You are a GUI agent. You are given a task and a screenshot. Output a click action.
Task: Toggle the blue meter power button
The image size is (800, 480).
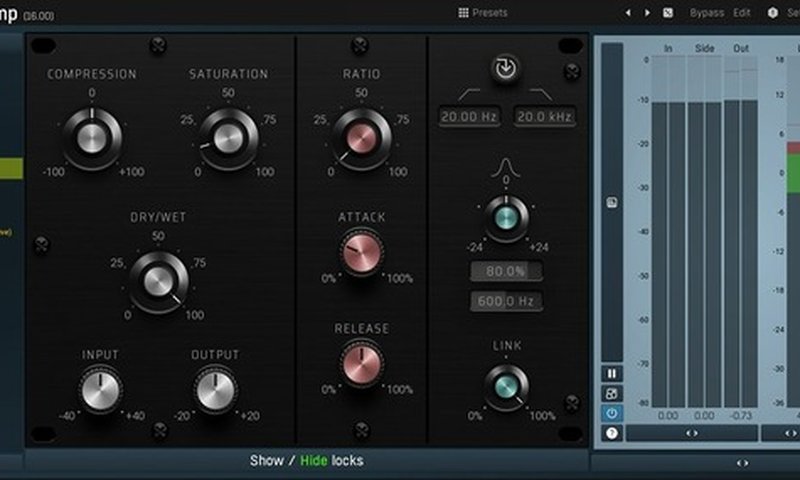611,413
